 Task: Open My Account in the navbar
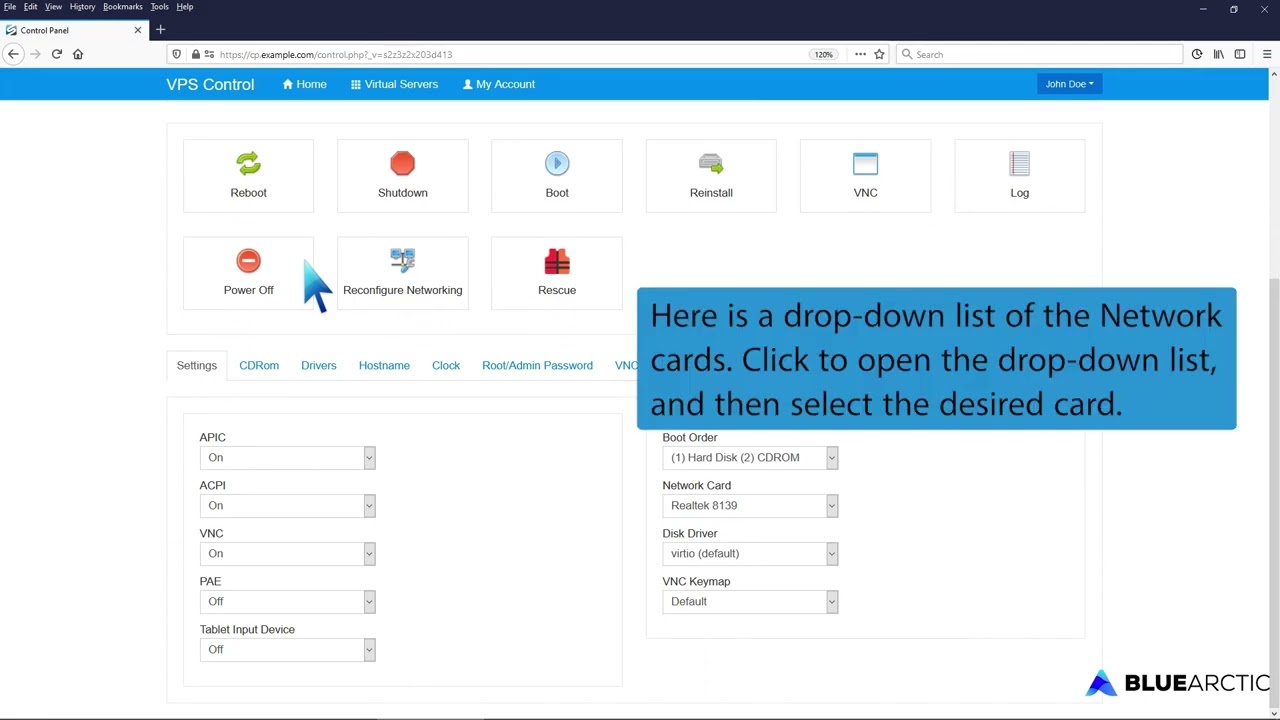coord(498,84)
